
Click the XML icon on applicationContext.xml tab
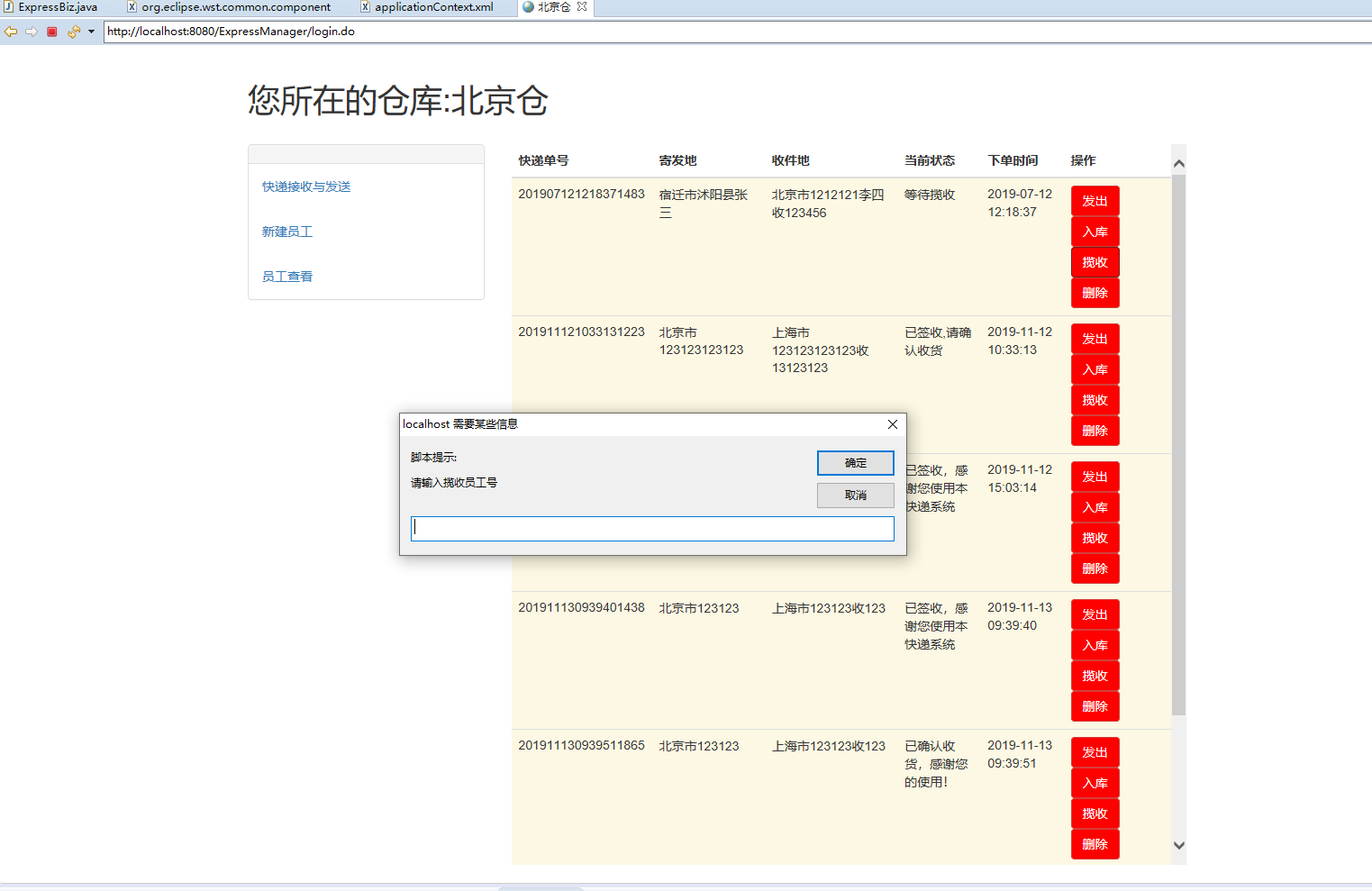(x=364, y=7)
